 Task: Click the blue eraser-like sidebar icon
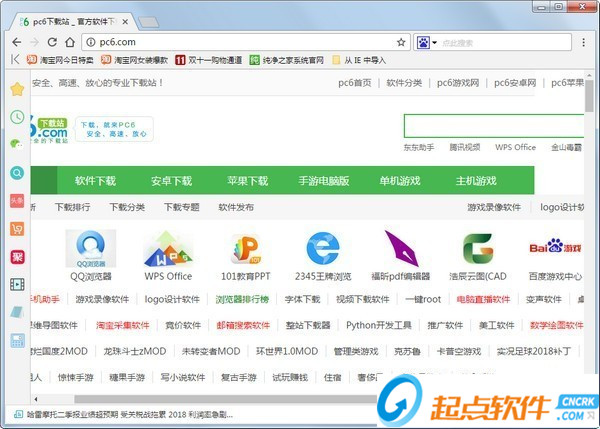17,312
